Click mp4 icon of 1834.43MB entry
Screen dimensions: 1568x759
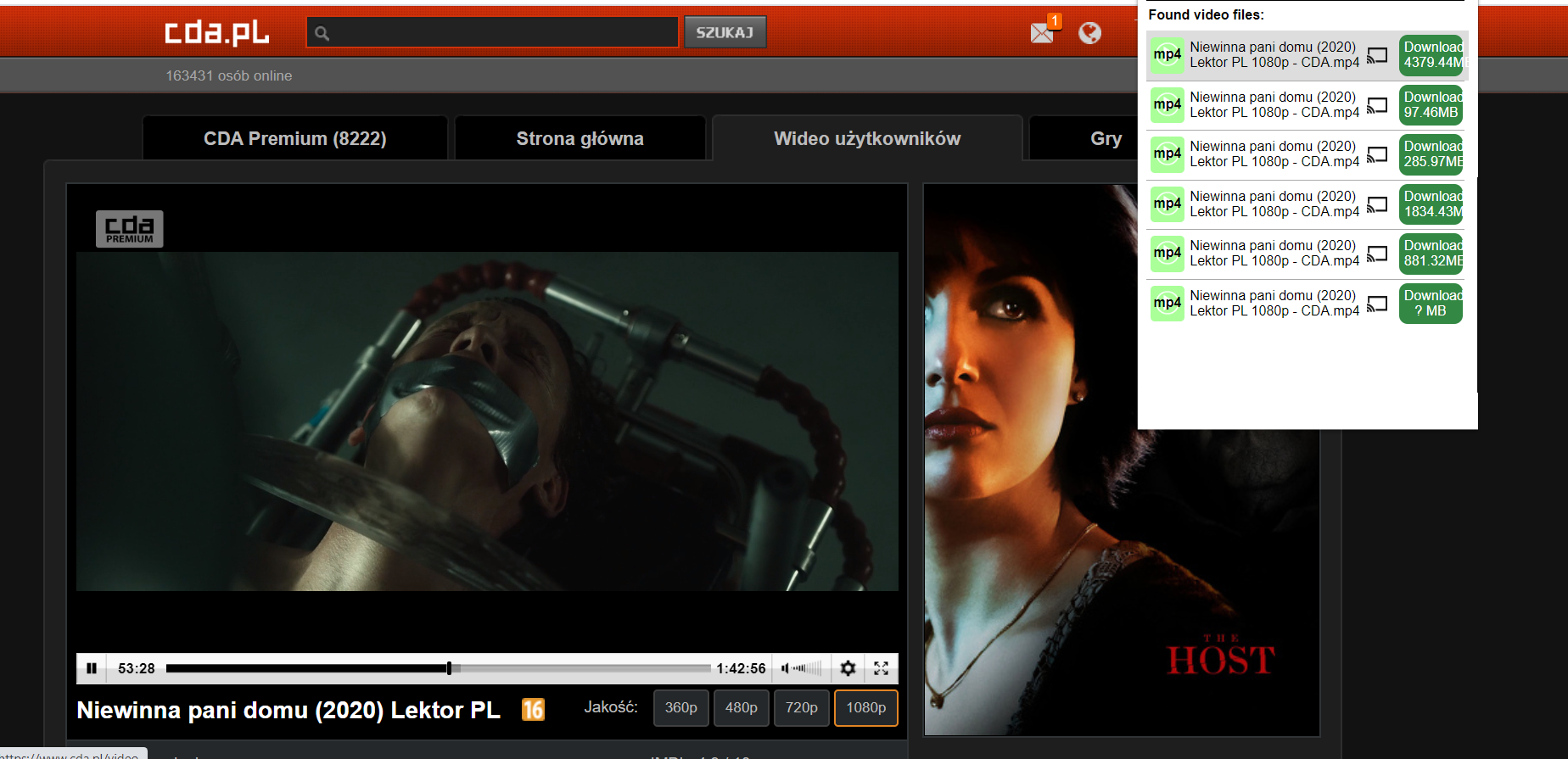pos(1168,204)
